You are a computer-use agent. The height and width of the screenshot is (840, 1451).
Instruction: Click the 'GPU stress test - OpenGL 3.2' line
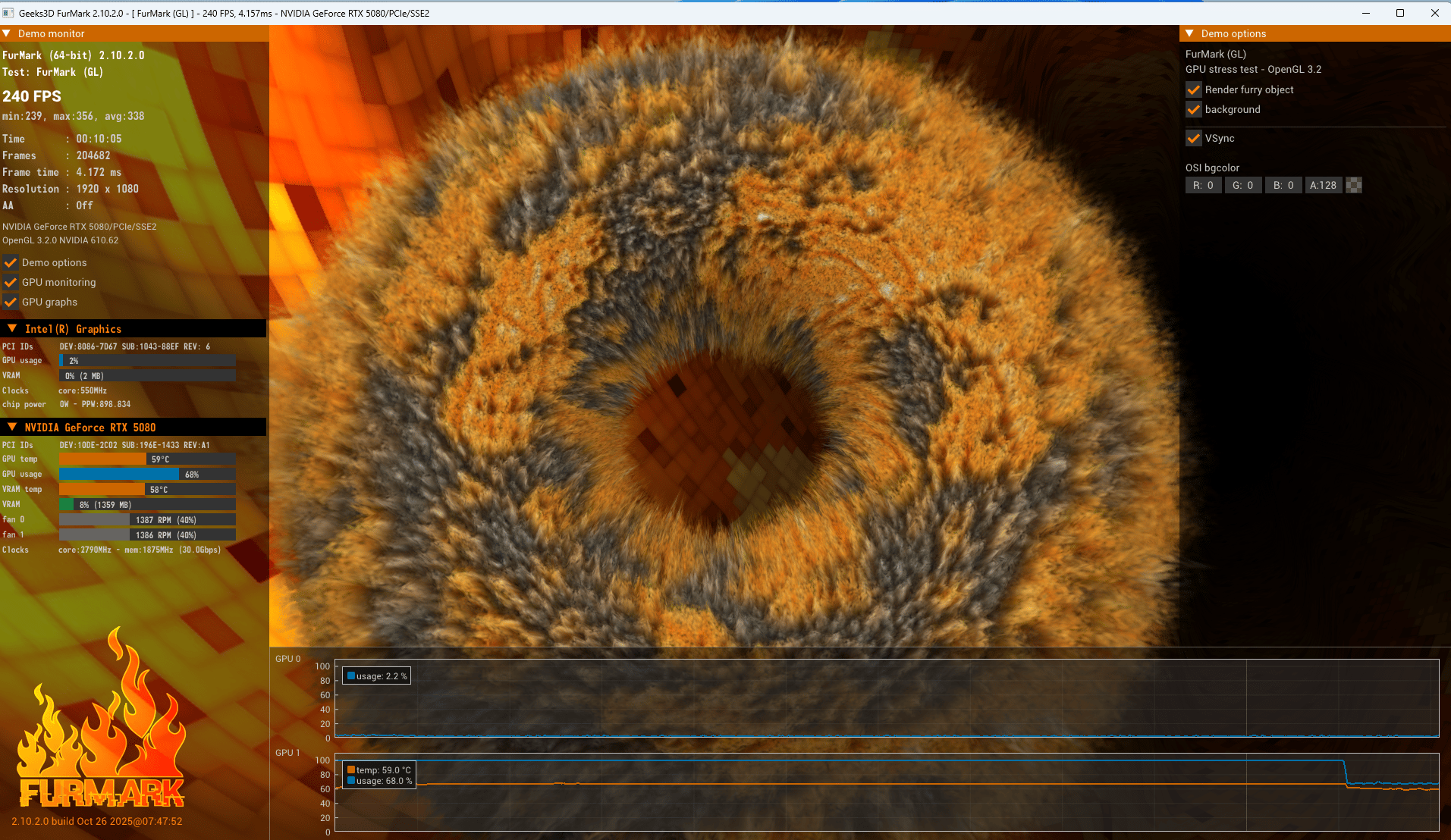(x=1253, y=69)
